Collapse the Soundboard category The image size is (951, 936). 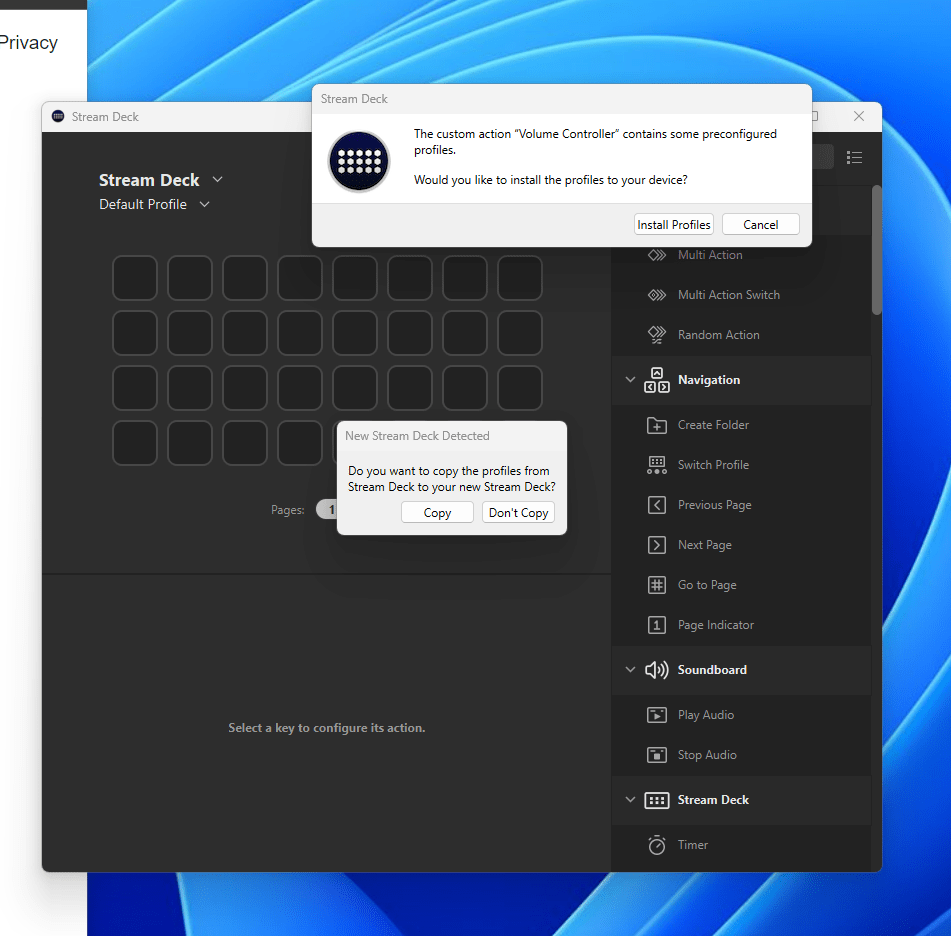tap(630, 670)
